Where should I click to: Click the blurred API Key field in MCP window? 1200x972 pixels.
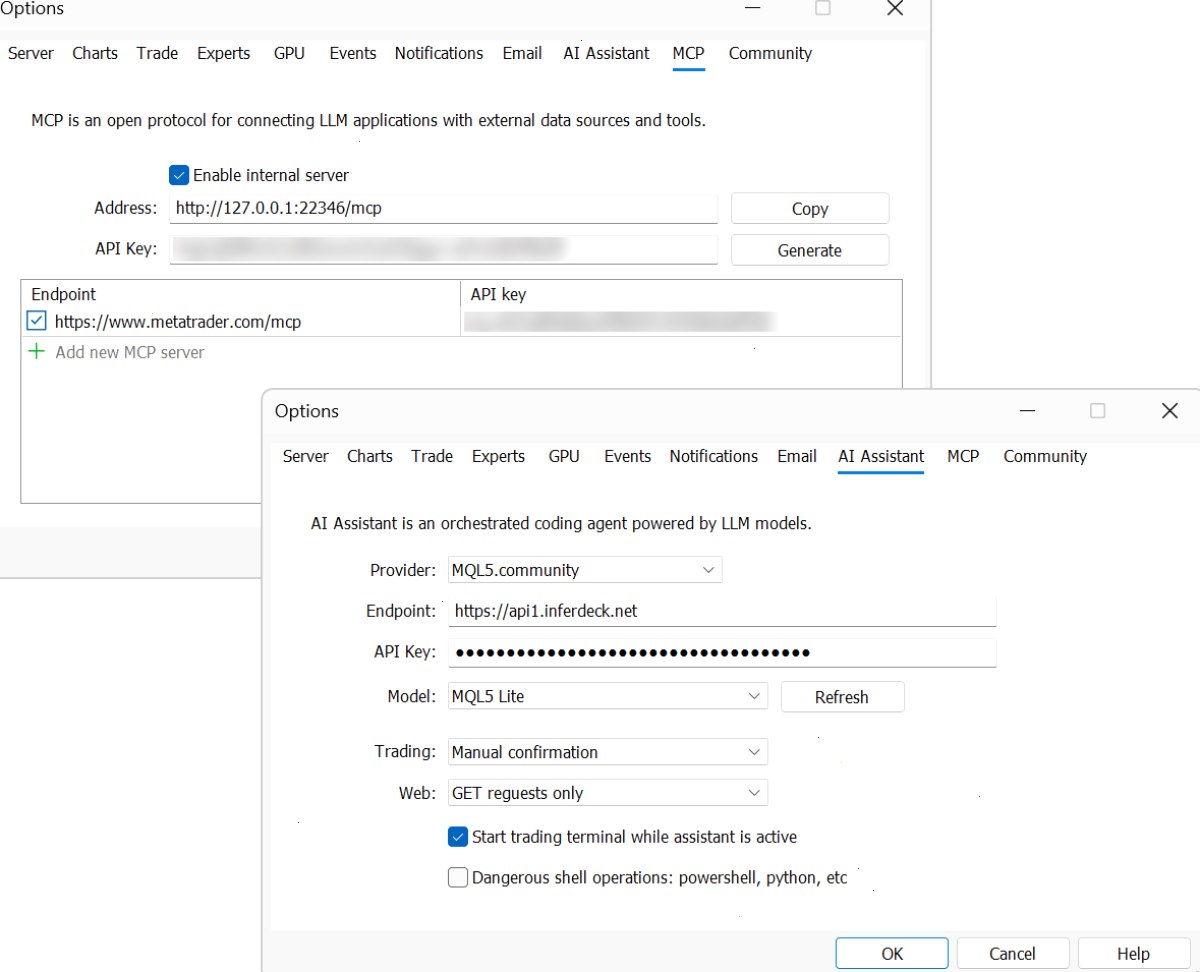click(444, 249)
